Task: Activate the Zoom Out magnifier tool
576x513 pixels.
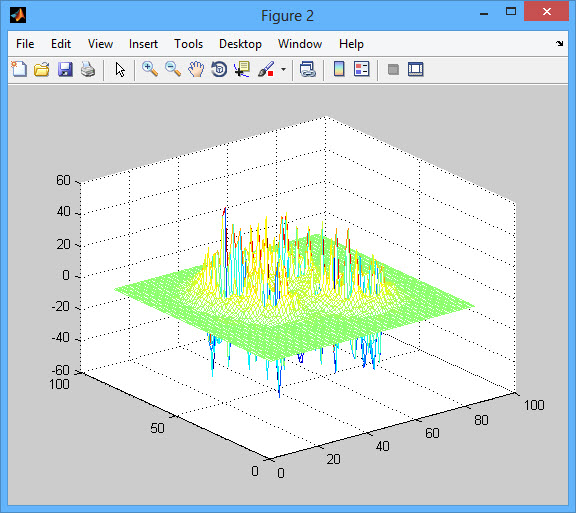Action: (173, 69)
